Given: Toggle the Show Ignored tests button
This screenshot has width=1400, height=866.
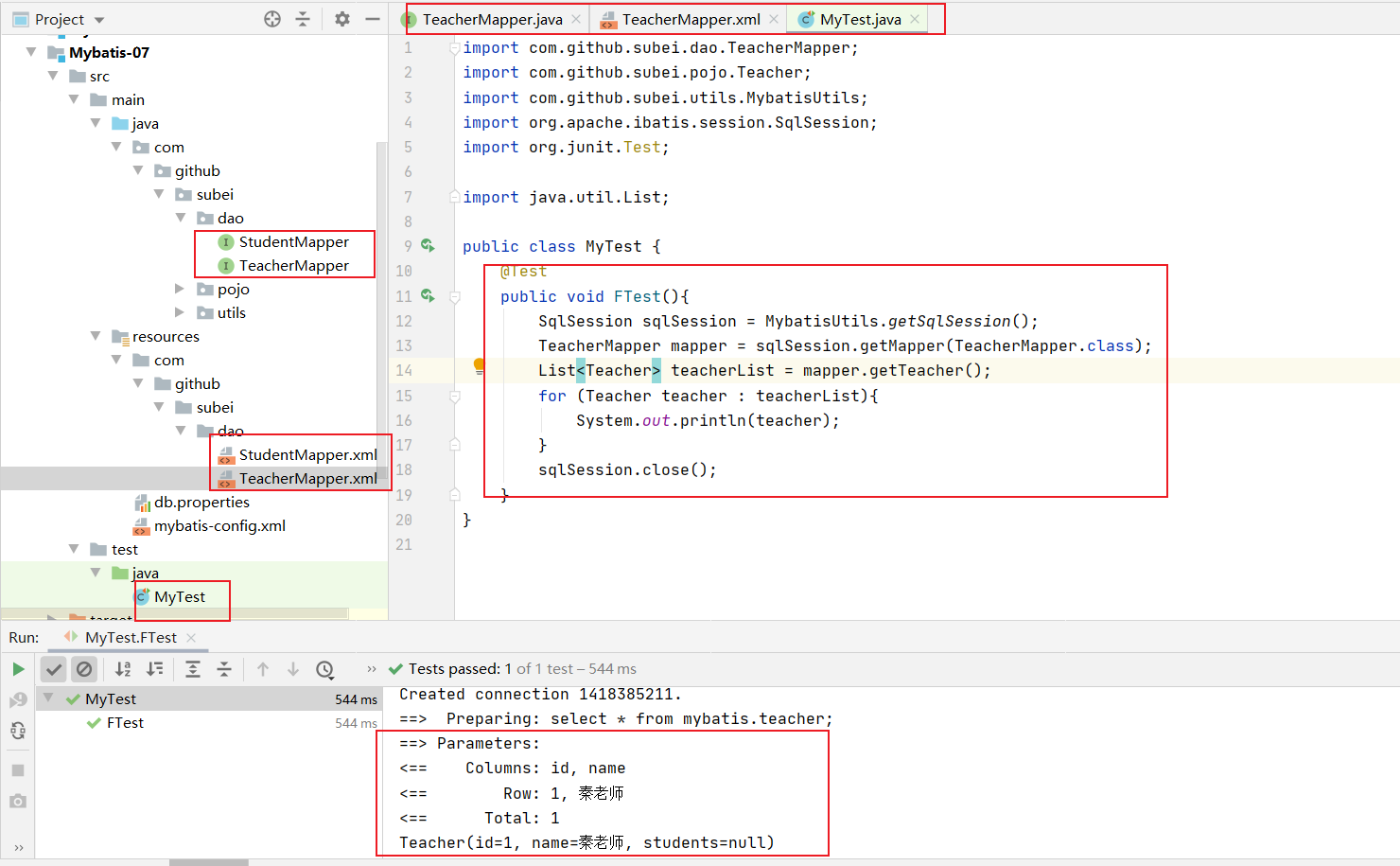Looking at the screenshot, I should coord(84,669).
